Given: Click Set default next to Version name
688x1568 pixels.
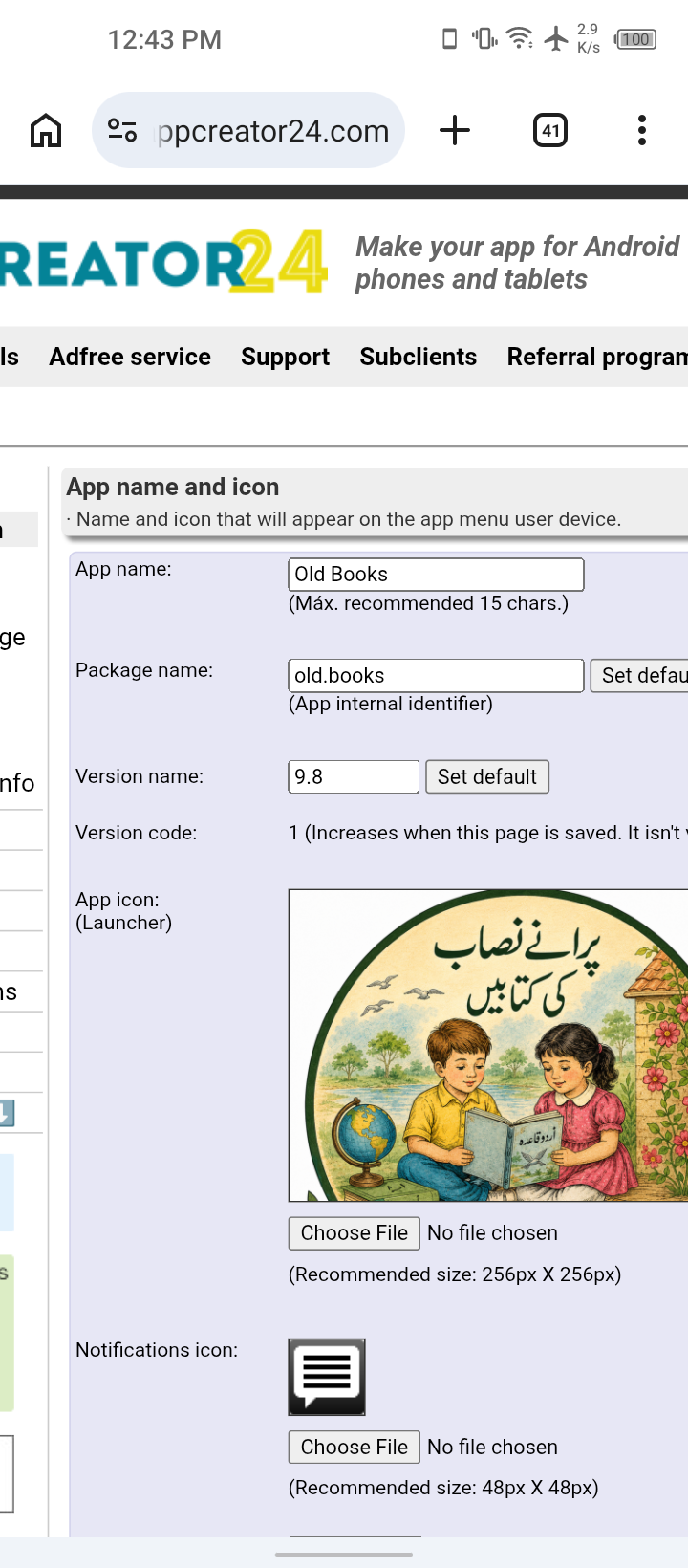Looking at the screenshot, I should coord(487,776).
